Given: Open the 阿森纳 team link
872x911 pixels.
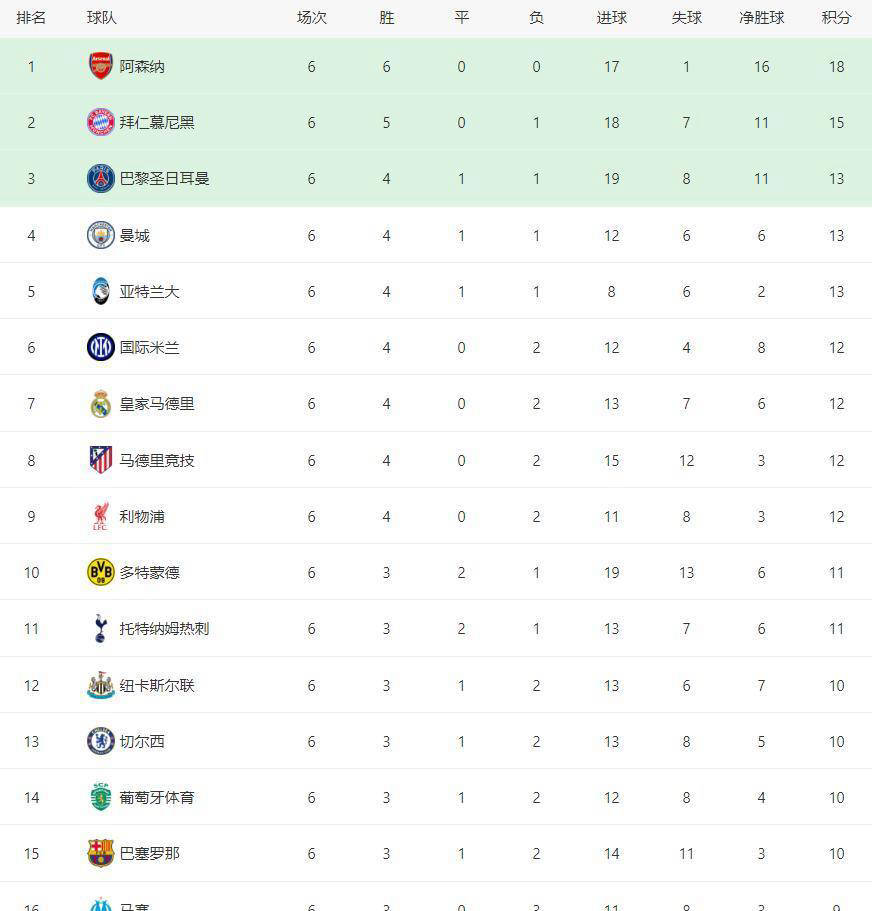Looking at the screenshot, I should click(142, 67).
